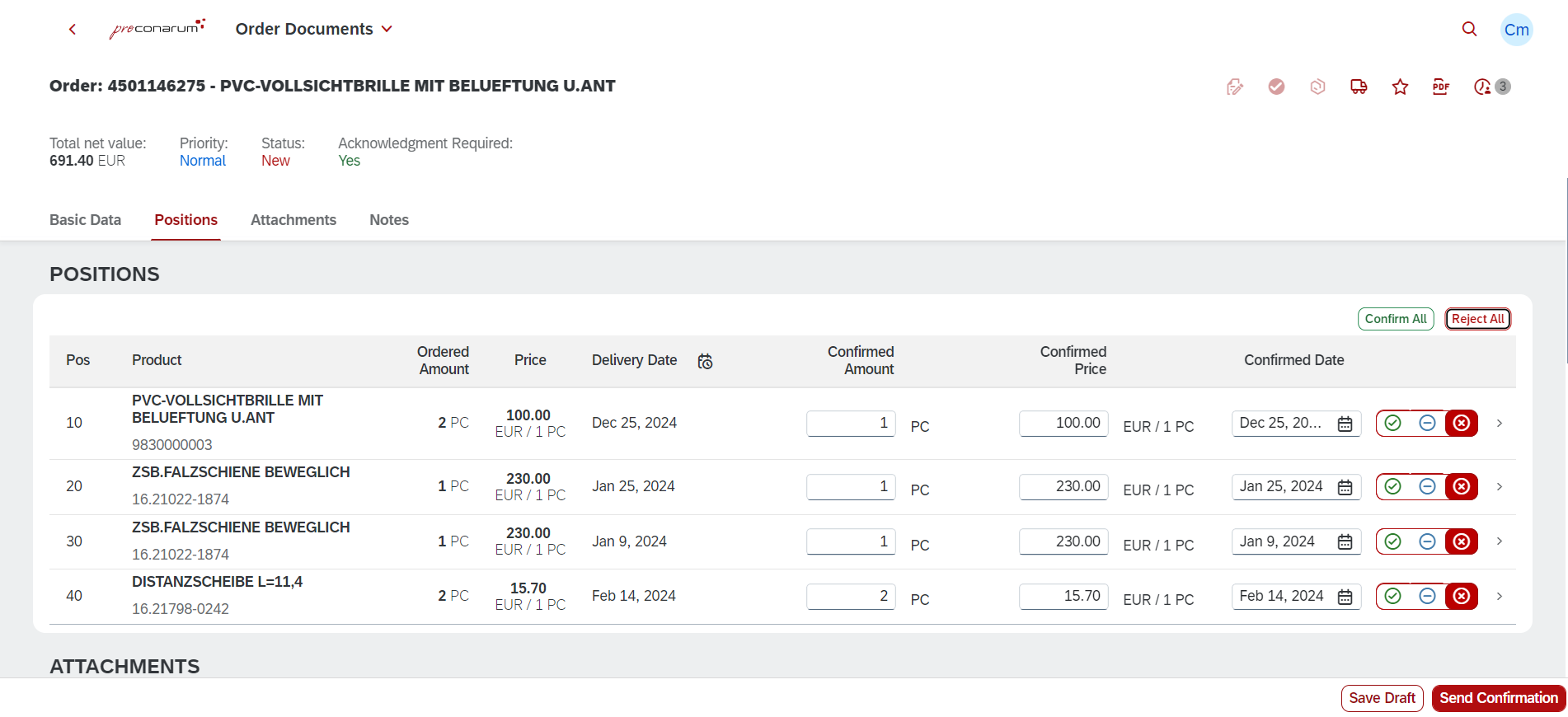Open the history clock icon with badge 3
Screen dimensions: 1568x717
point(1482,87)
